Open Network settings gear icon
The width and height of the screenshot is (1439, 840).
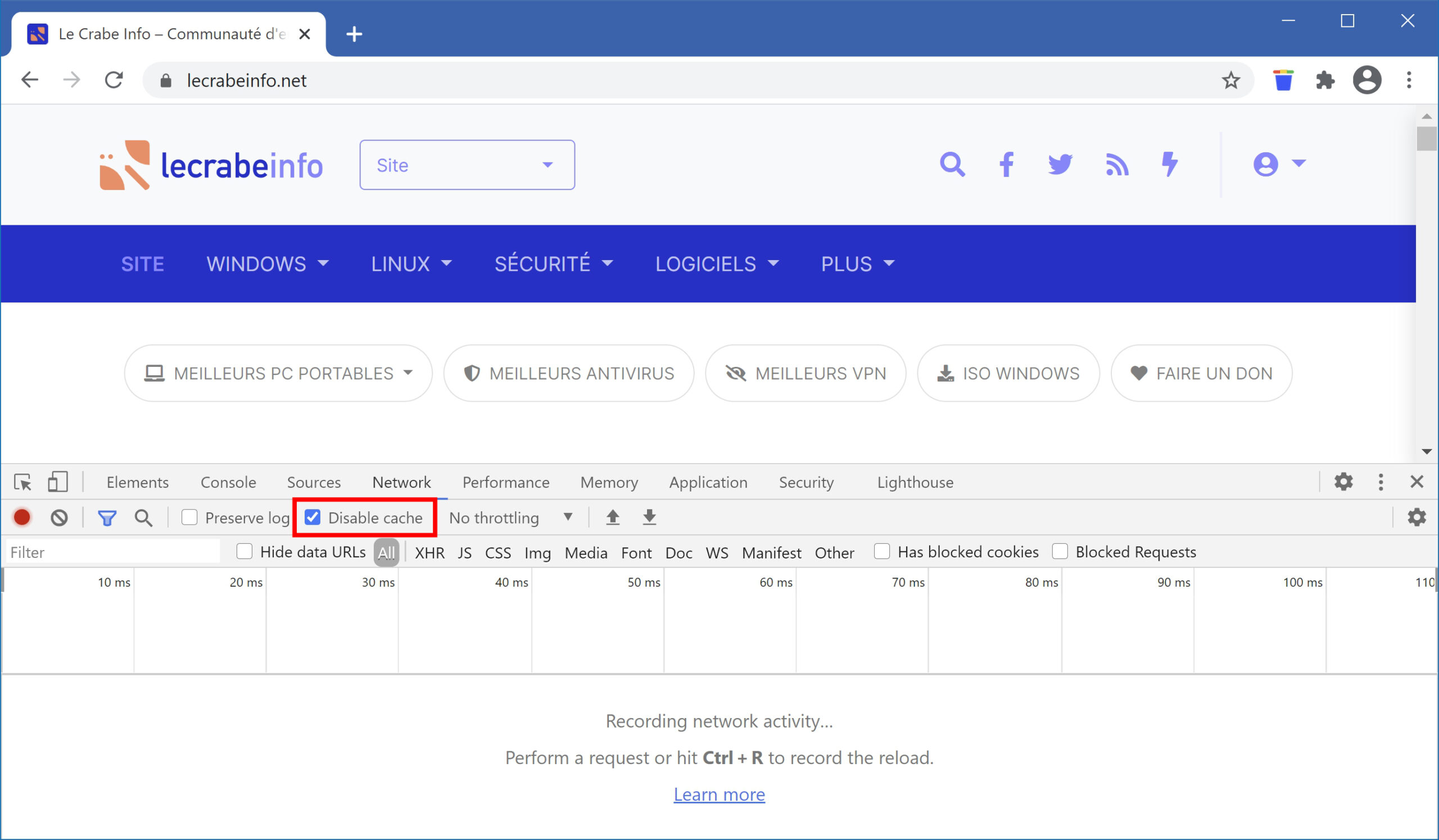pyautogui.click(x=1417, y=517)
